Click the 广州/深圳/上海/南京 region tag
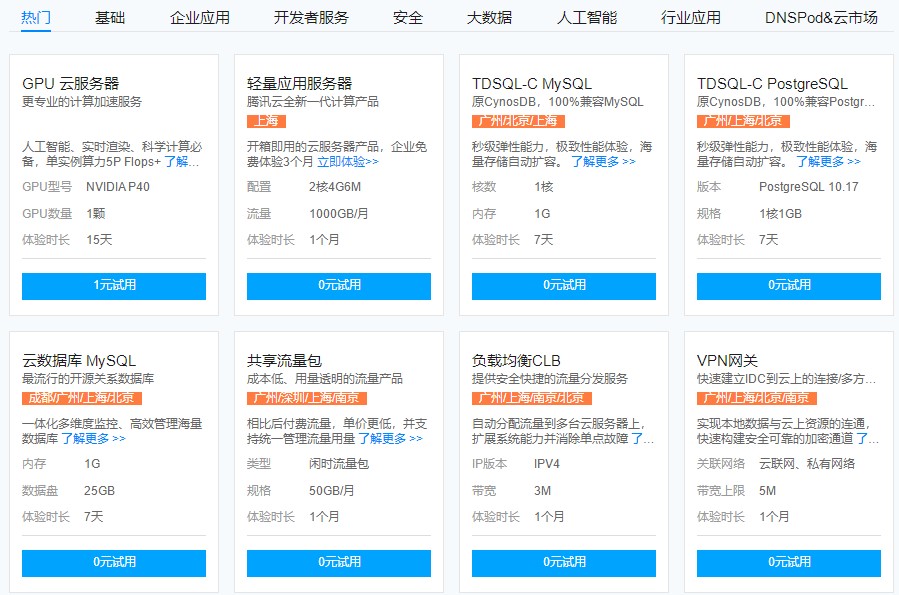 (x=307, y=398)
